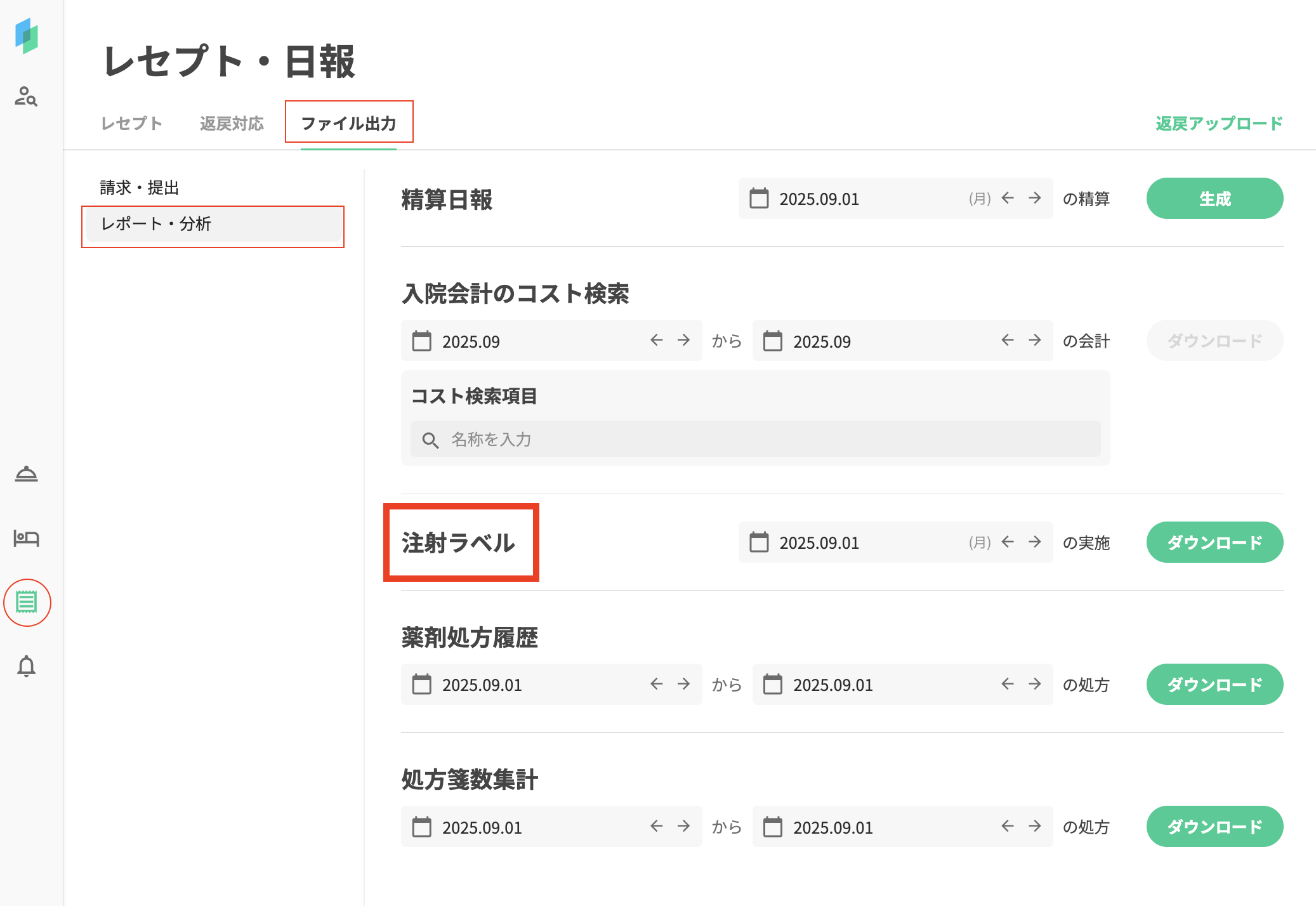The image size is (1316, 906).
Task: Open calendar for 注射ラベル date
Action: pos(759,542)
